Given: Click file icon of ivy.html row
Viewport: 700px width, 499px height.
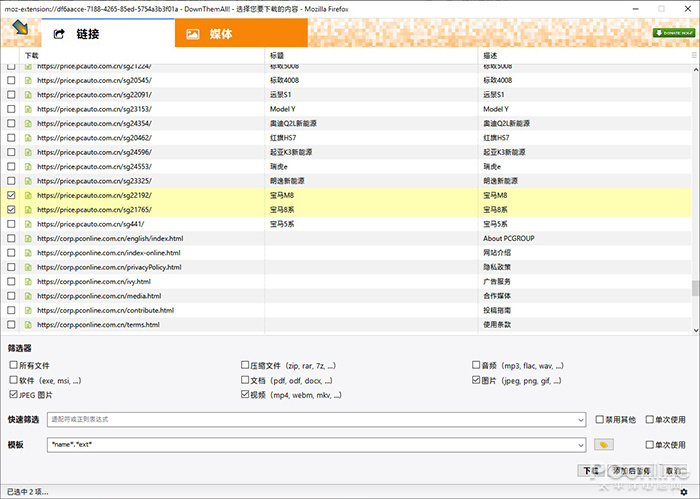Looking at the screenshot, I should click(28, 282).
